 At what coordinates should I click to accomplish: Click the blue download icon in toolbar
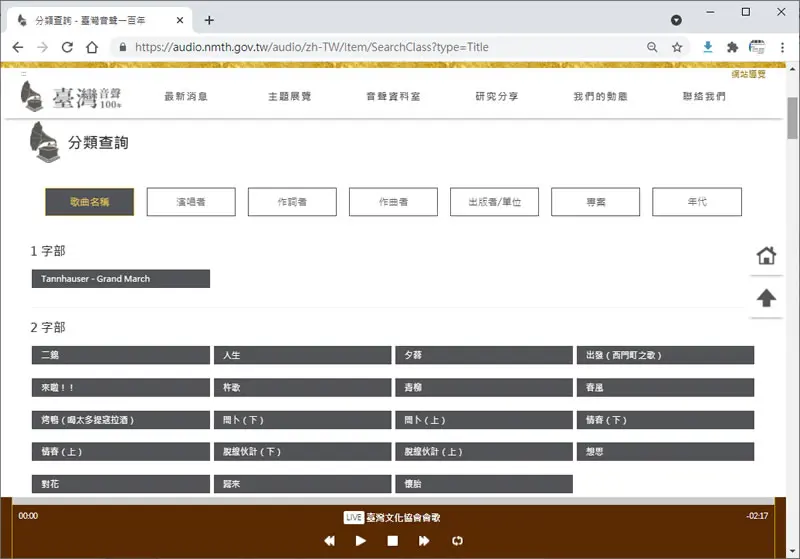click(708, 47)
